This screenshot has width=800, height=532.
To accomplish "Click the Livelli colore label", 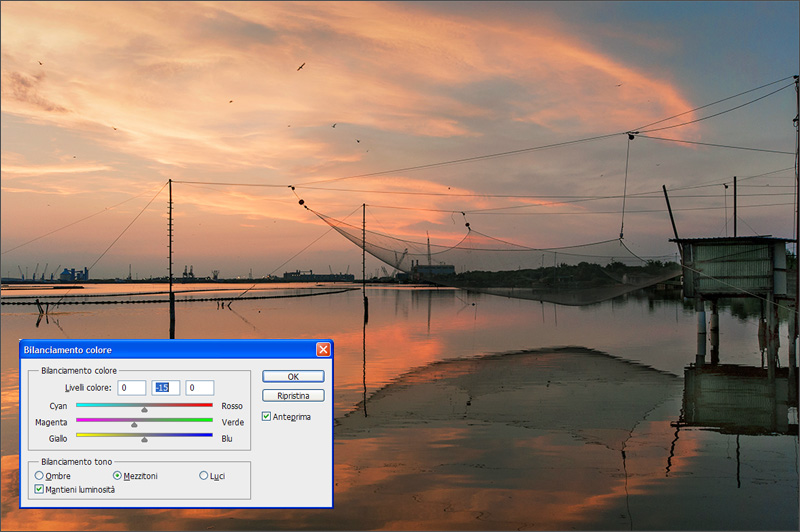I will [90, 388].
